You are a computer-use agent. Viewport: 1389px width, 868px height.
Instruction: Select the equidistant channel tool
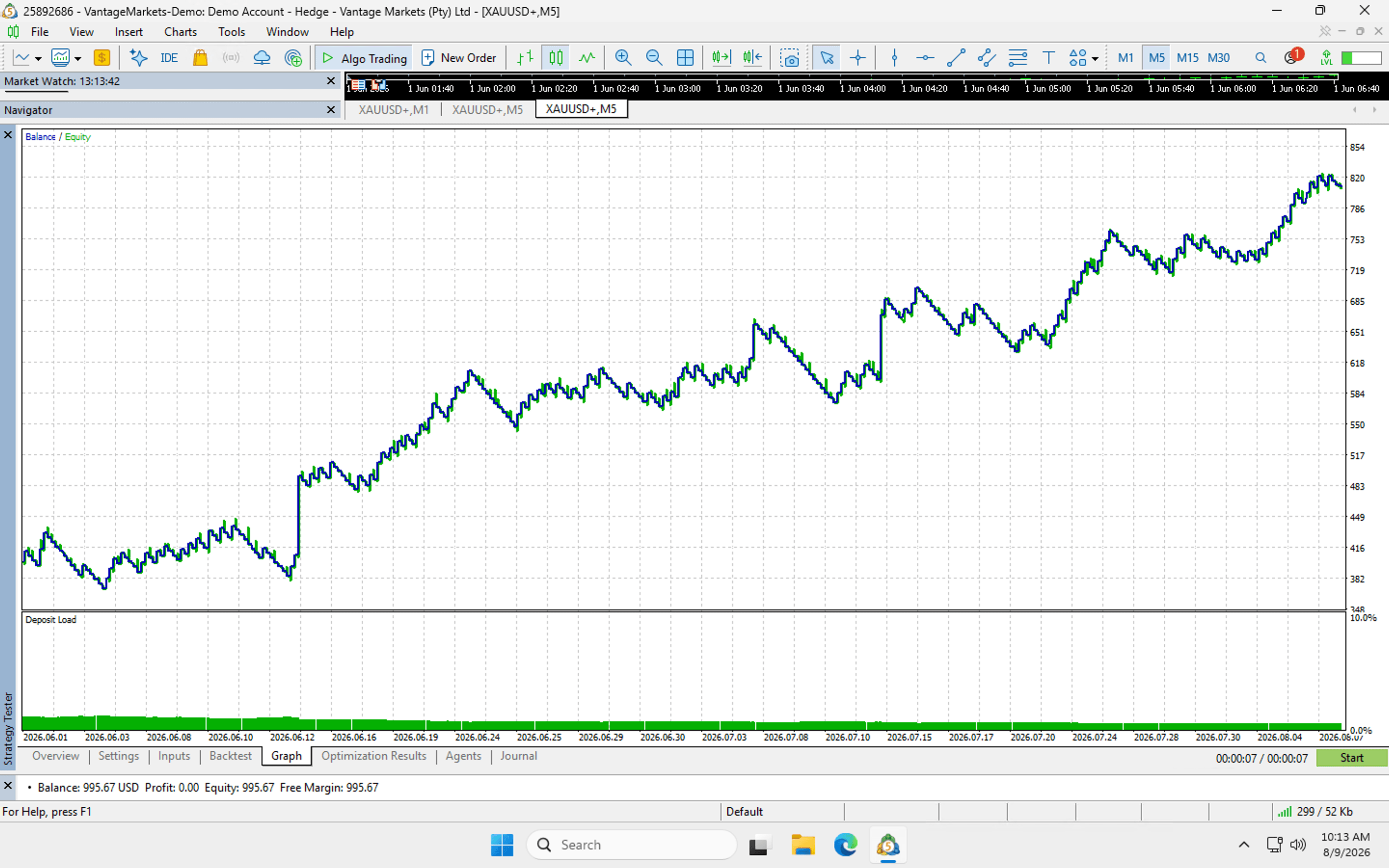(987, 58)
